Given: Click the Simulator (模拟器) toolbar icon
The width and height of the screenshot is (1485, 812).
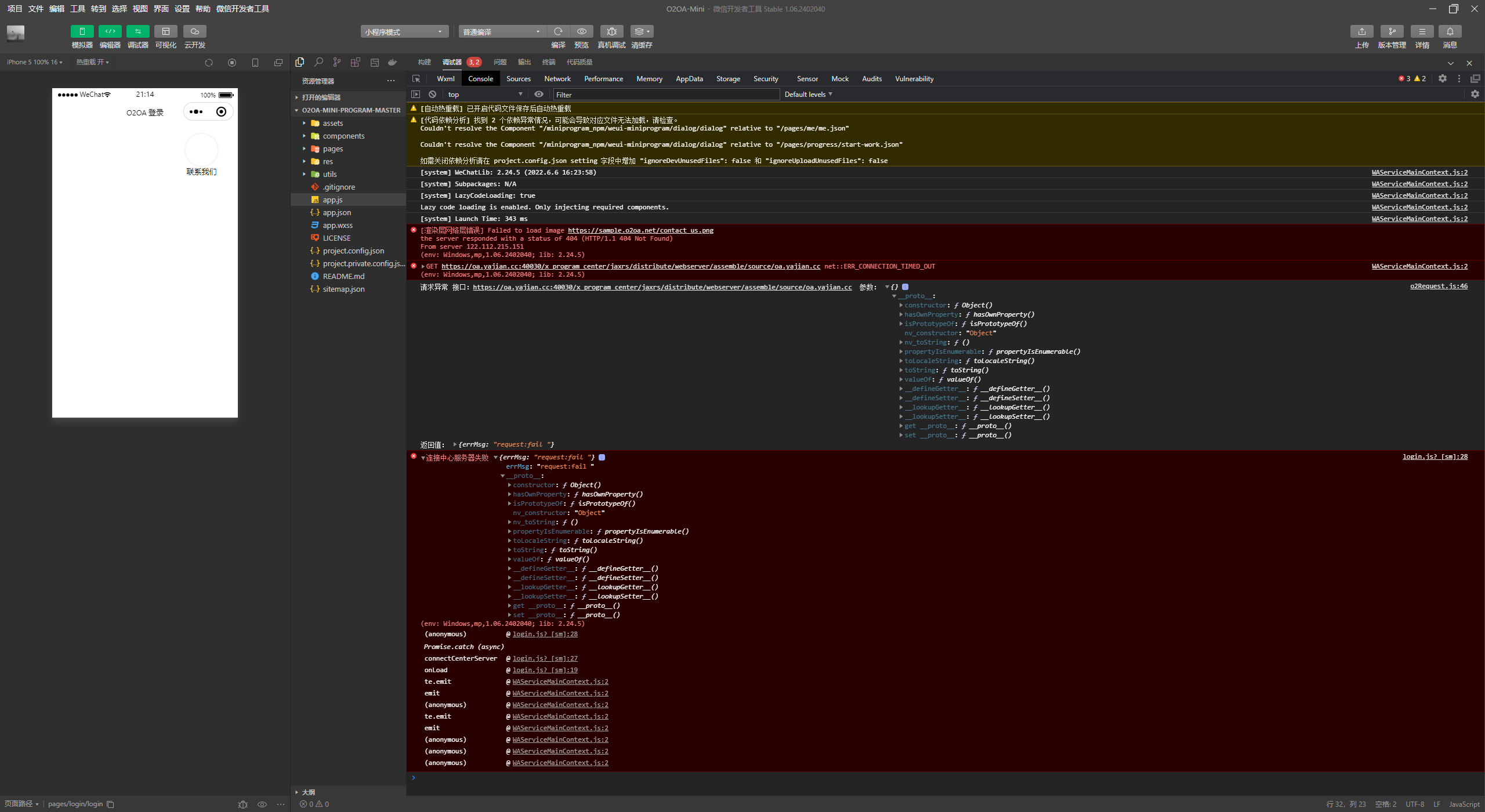Looking at the screenshot, I should click(x=82, y=31).
